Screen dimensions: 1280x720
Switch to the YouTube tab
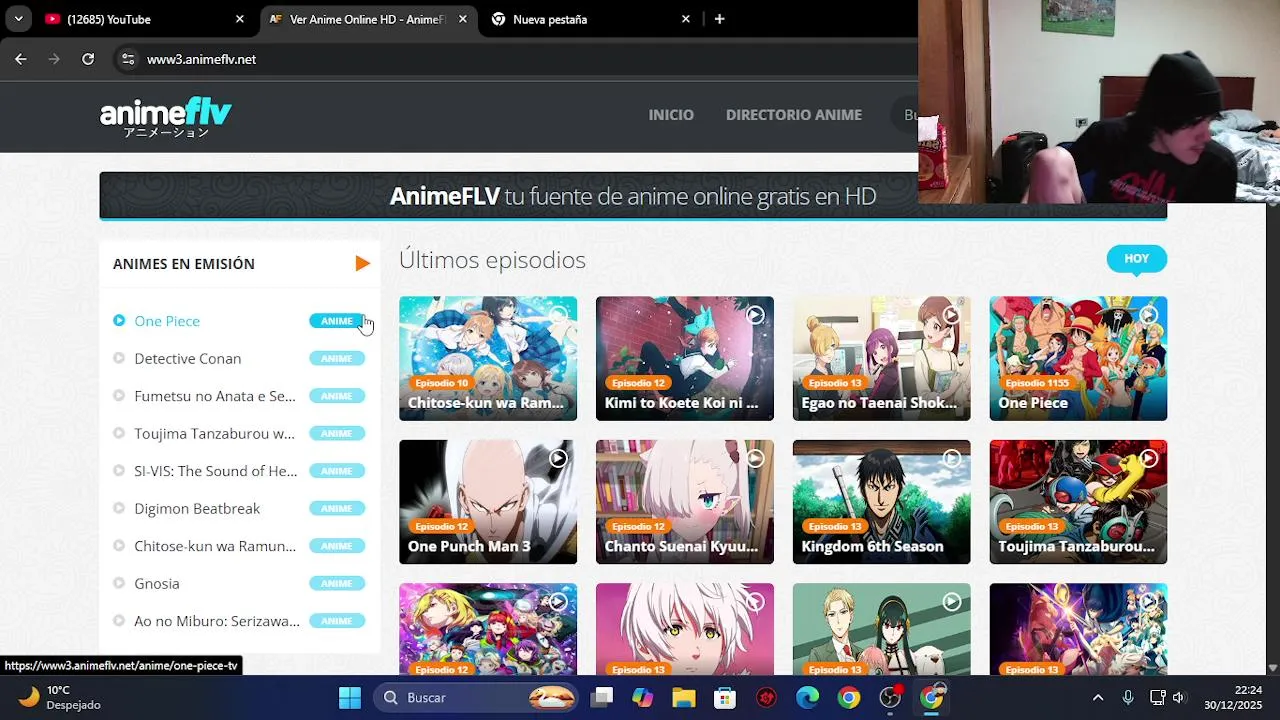coord(145,19)
